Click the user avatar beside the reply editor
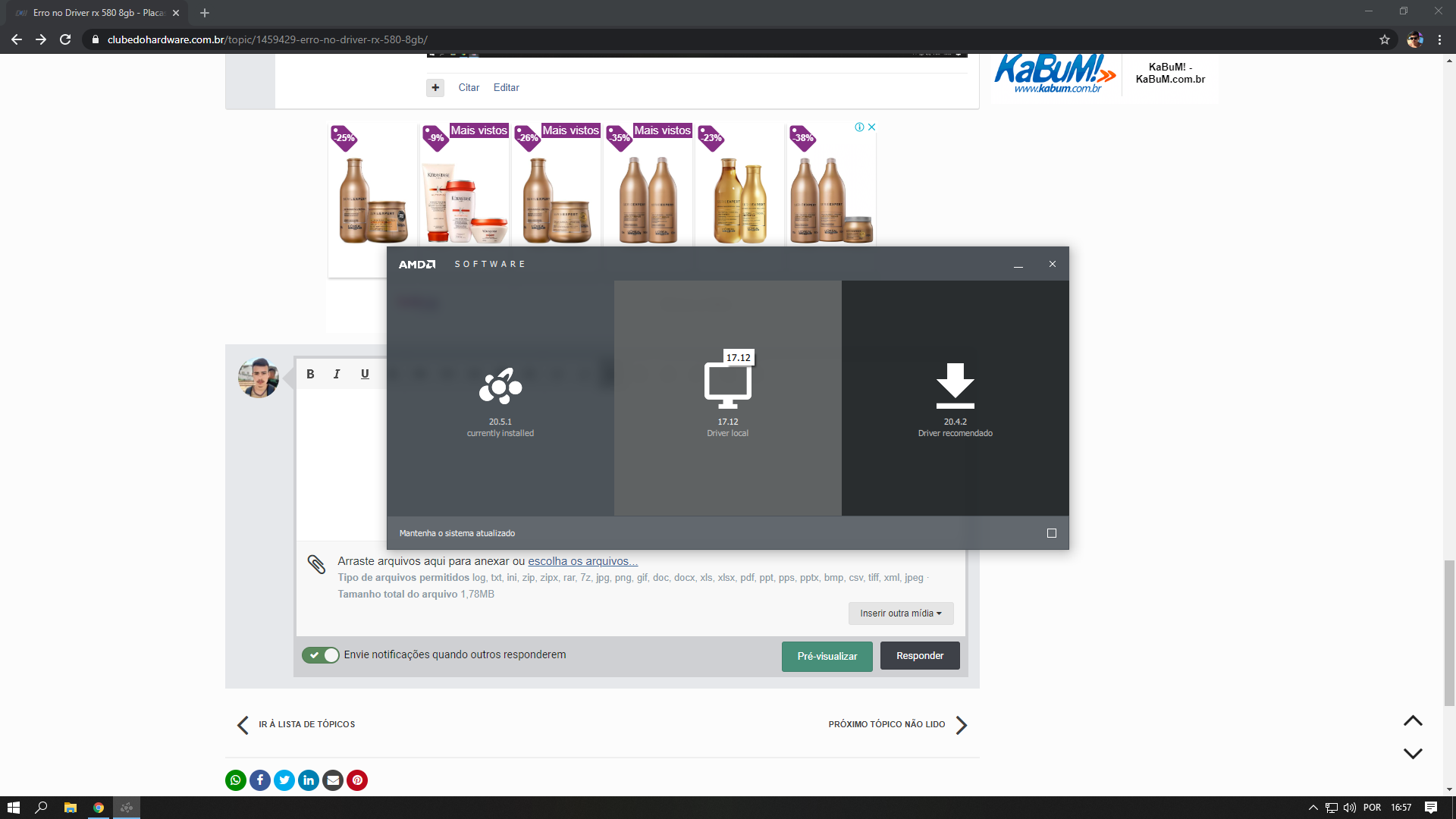Image resolution: width=1456 pixels, height=819 pixels. [259, 377]
